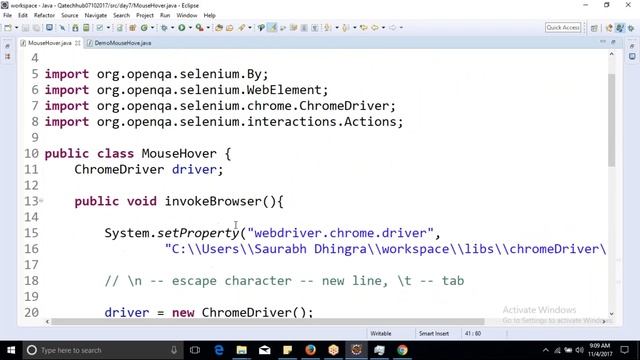
Task: Click the Debug bug icon
Action: [164, 28]
